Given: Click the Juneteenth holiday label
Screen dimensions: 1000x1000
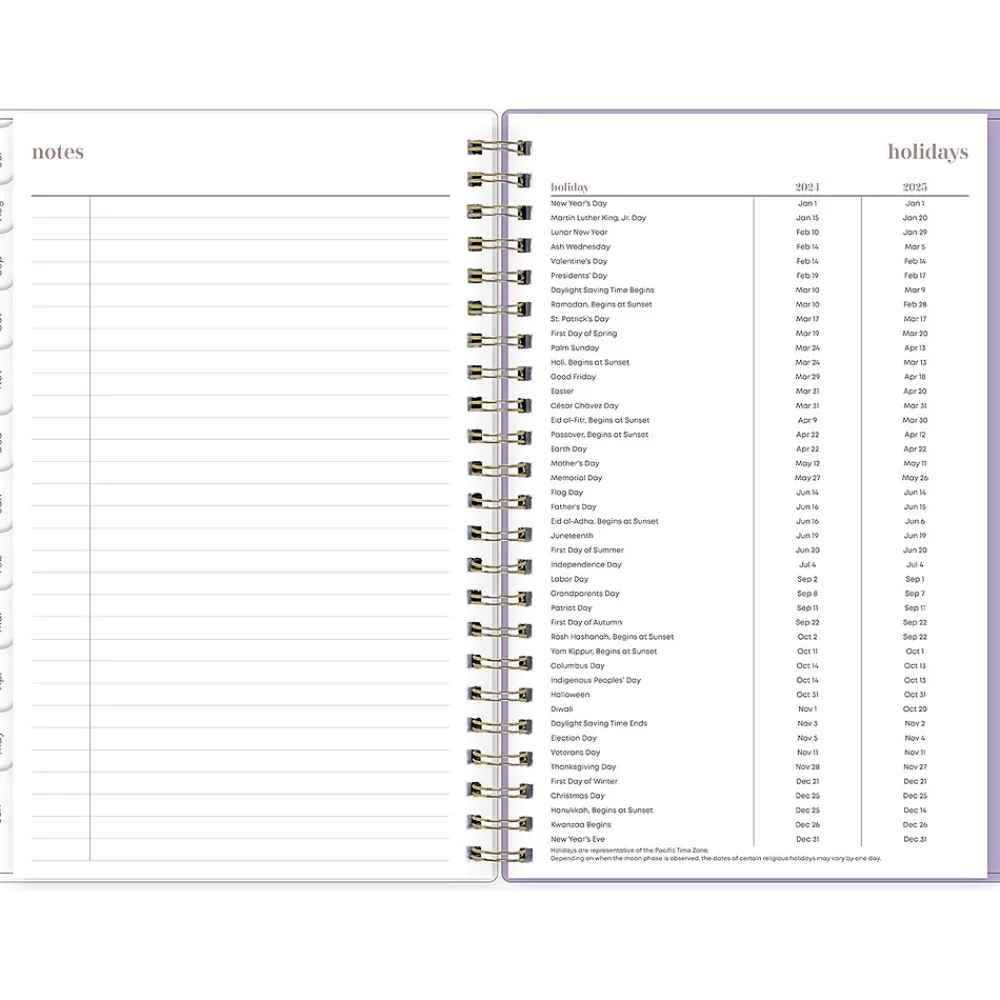Looking at the screenshot, I should click(x=571, y=536).
